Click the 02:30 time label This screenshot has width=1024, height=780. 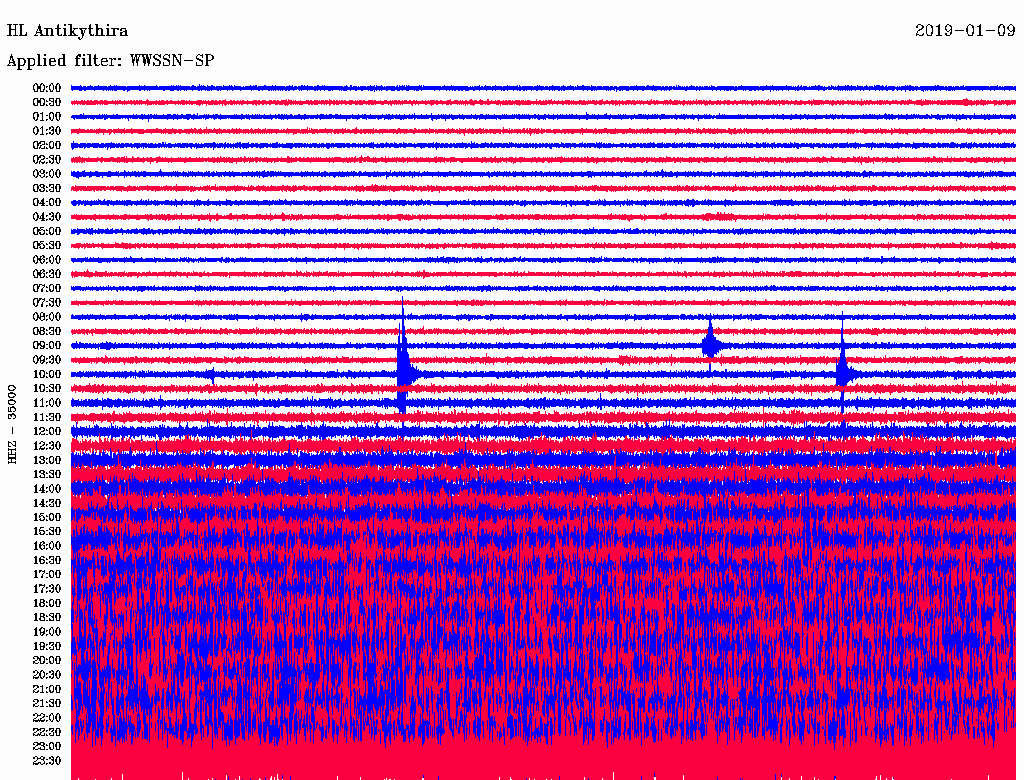pyautogui.click(x=47, y=159)
